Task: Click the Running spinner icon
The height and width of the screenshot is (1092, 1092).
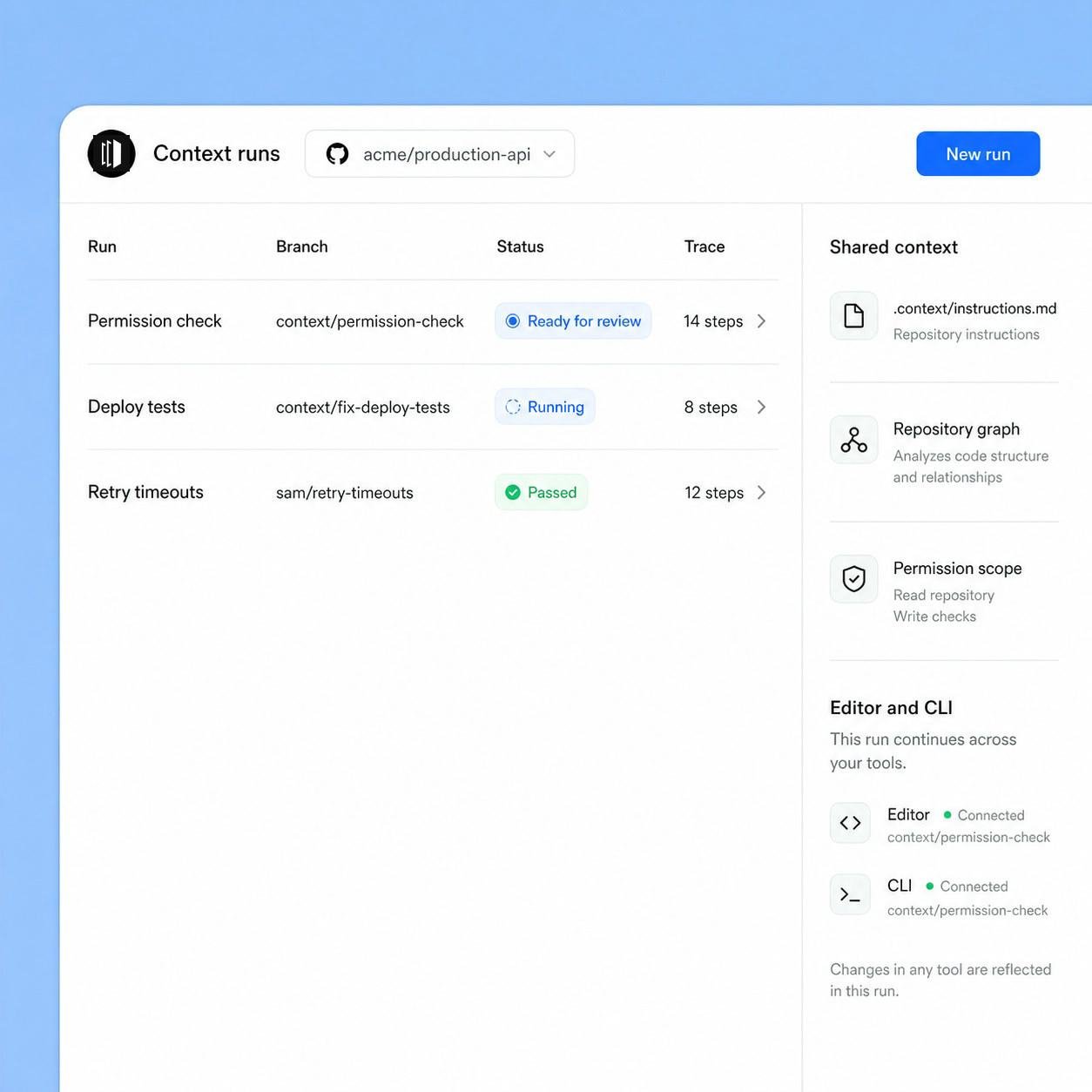Action: (513, 407)
